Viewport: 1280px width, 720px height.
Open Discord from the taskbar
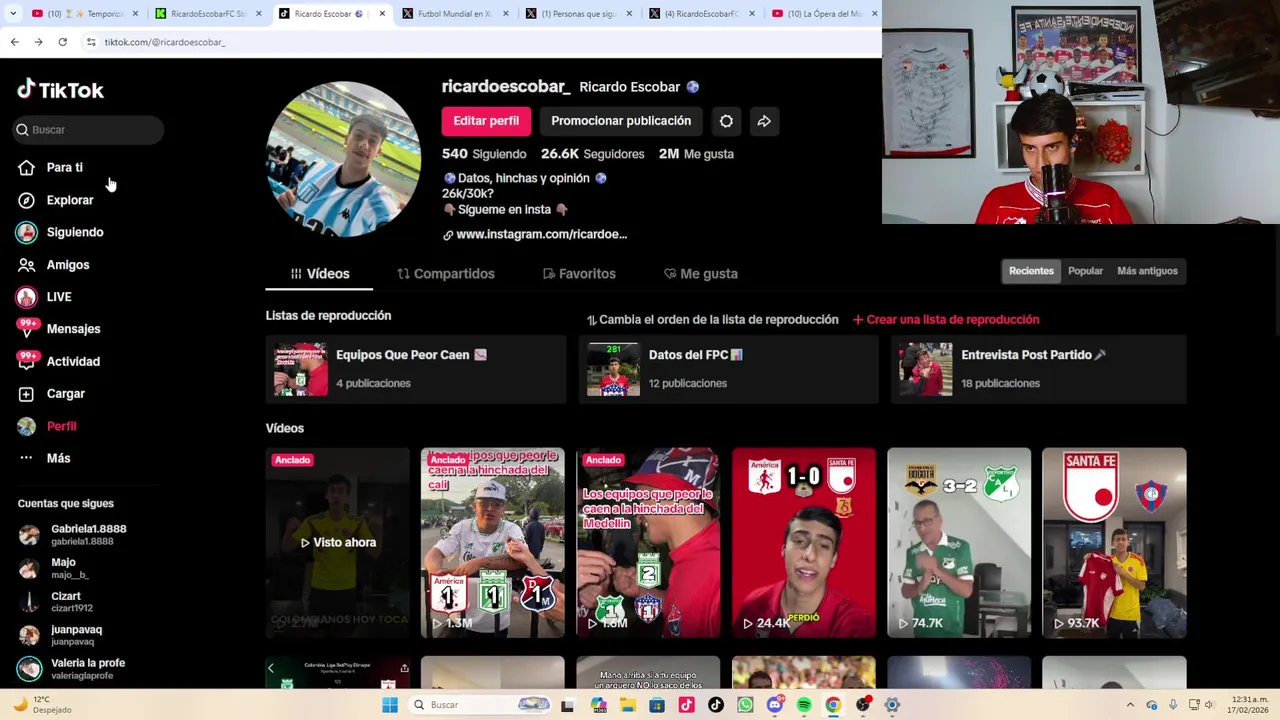[x=775, y=705]
